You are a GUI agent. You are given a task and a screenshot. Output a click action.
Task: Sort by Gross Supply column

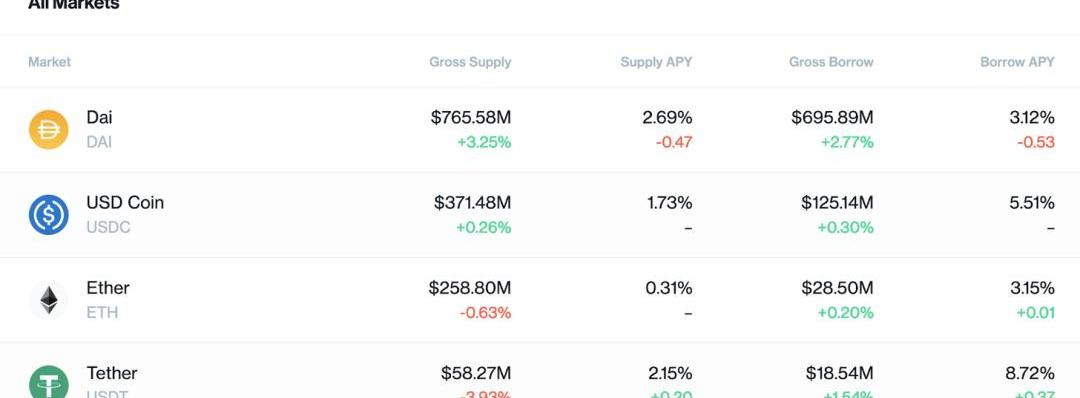pos(470,62)
